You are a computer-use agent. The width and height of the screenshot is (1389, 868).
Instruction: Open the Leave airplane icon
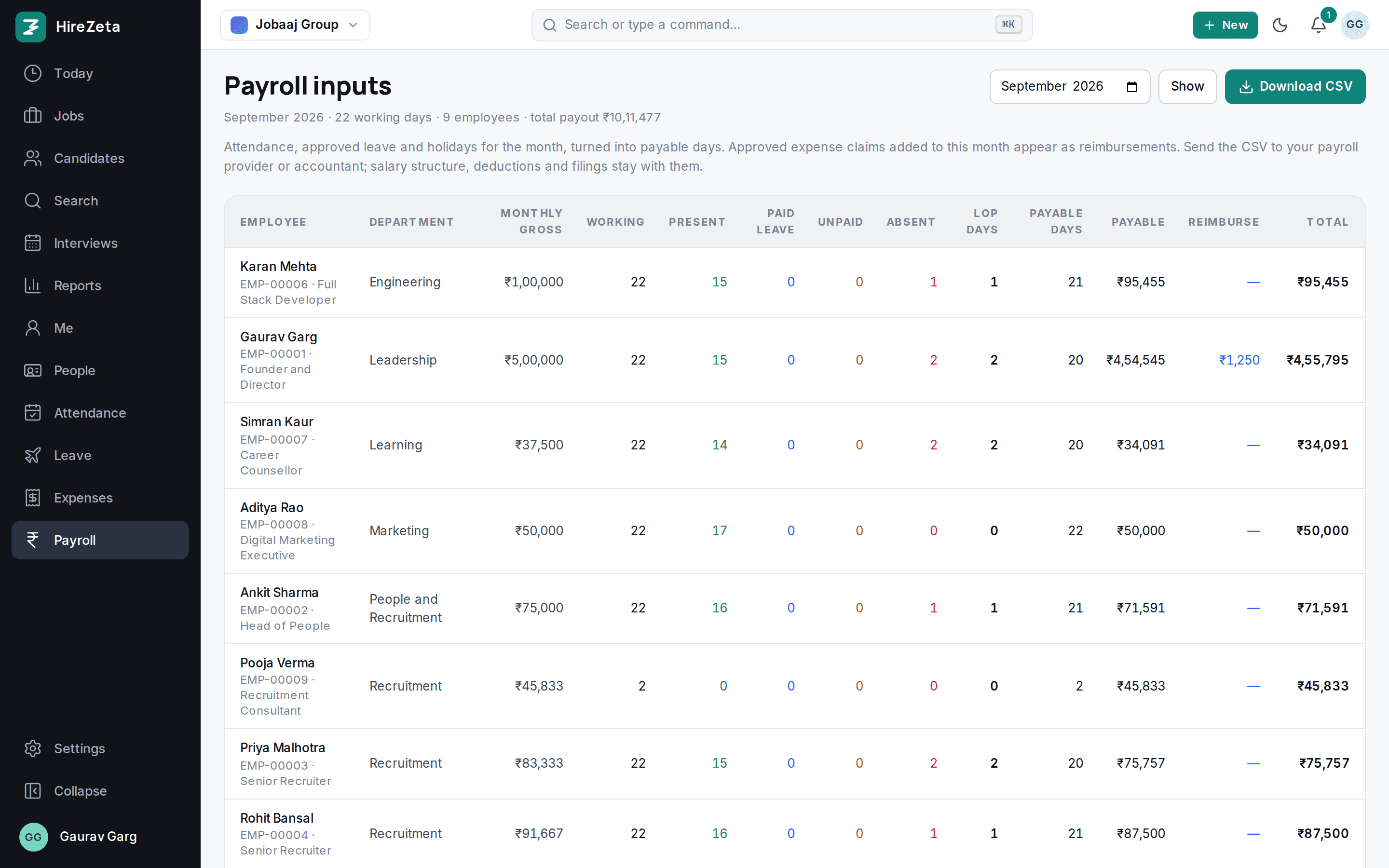[x=33, y=456]
